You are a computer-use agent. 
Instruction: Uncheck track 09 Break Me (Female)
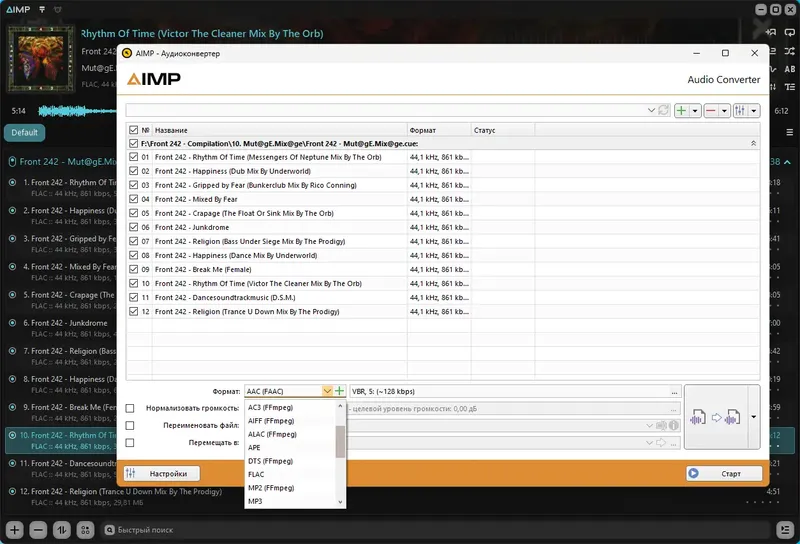click(134, 269)
